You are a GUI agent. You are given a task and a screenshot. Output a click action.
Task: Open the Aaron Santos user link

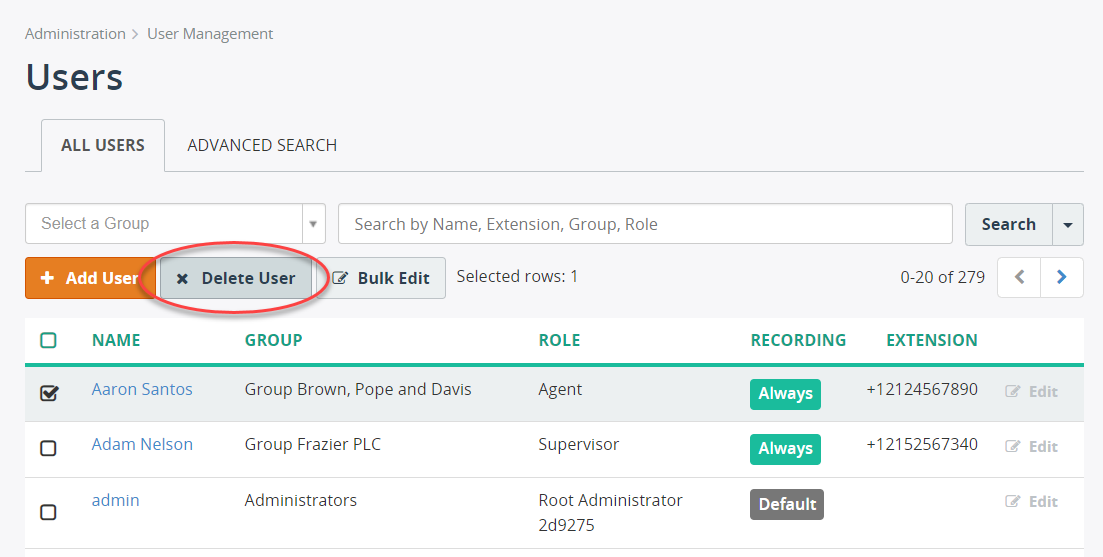pyautogui.click(x=142, y=389)
